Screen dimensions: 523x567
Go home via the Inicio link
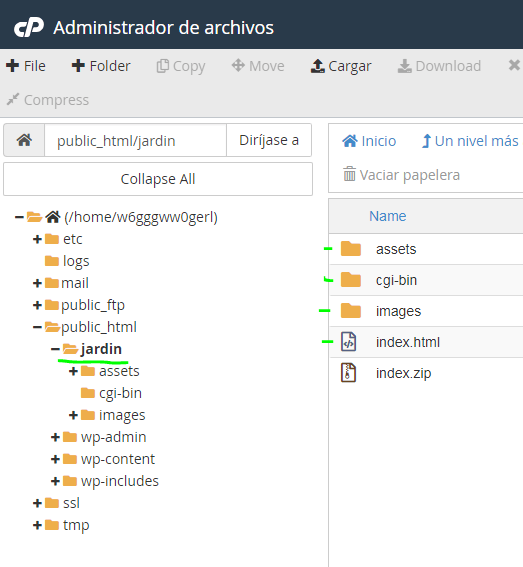(x=369, y=141)
